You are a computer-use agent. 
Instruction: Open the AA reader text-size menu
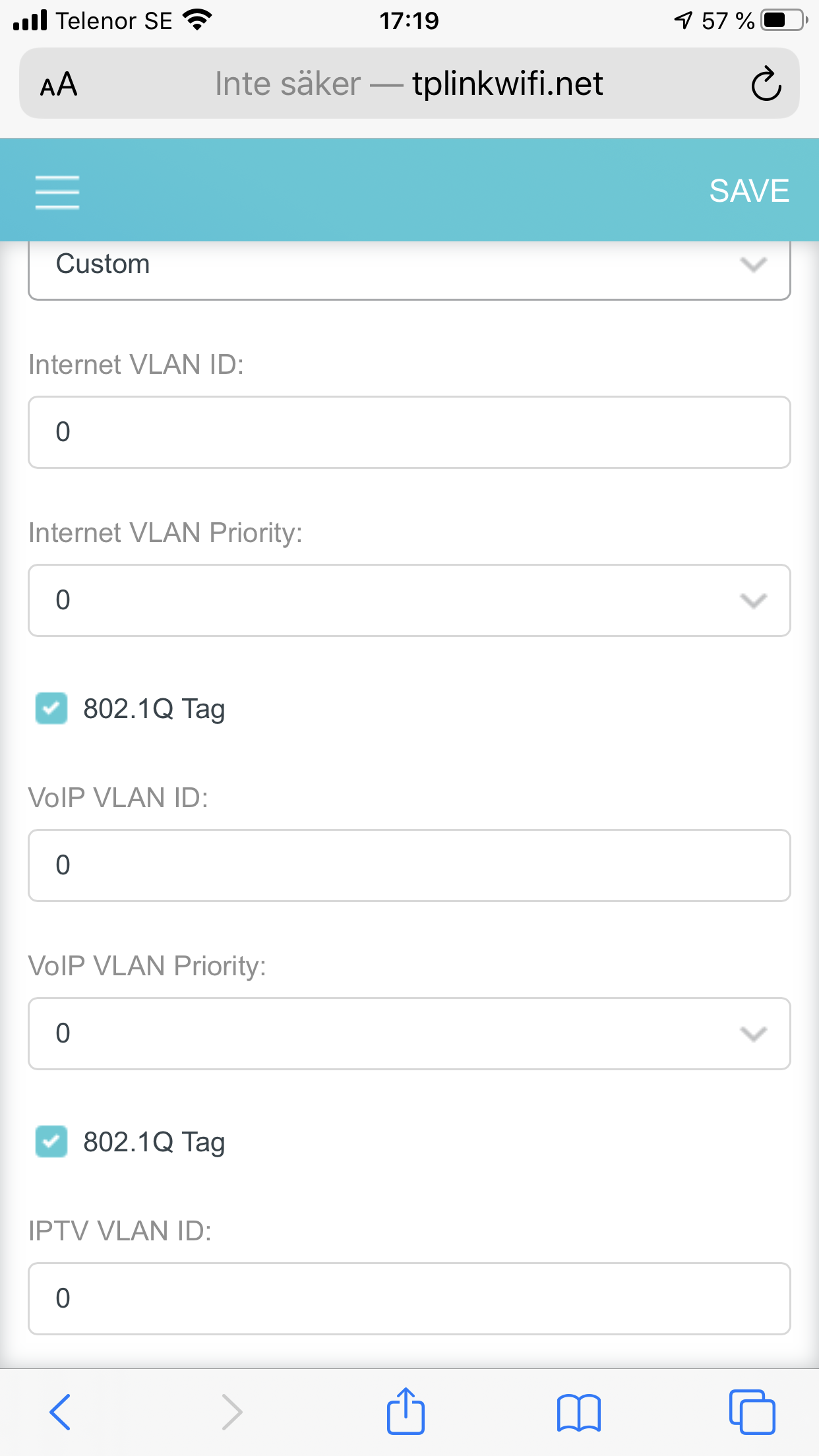point(59,84)
